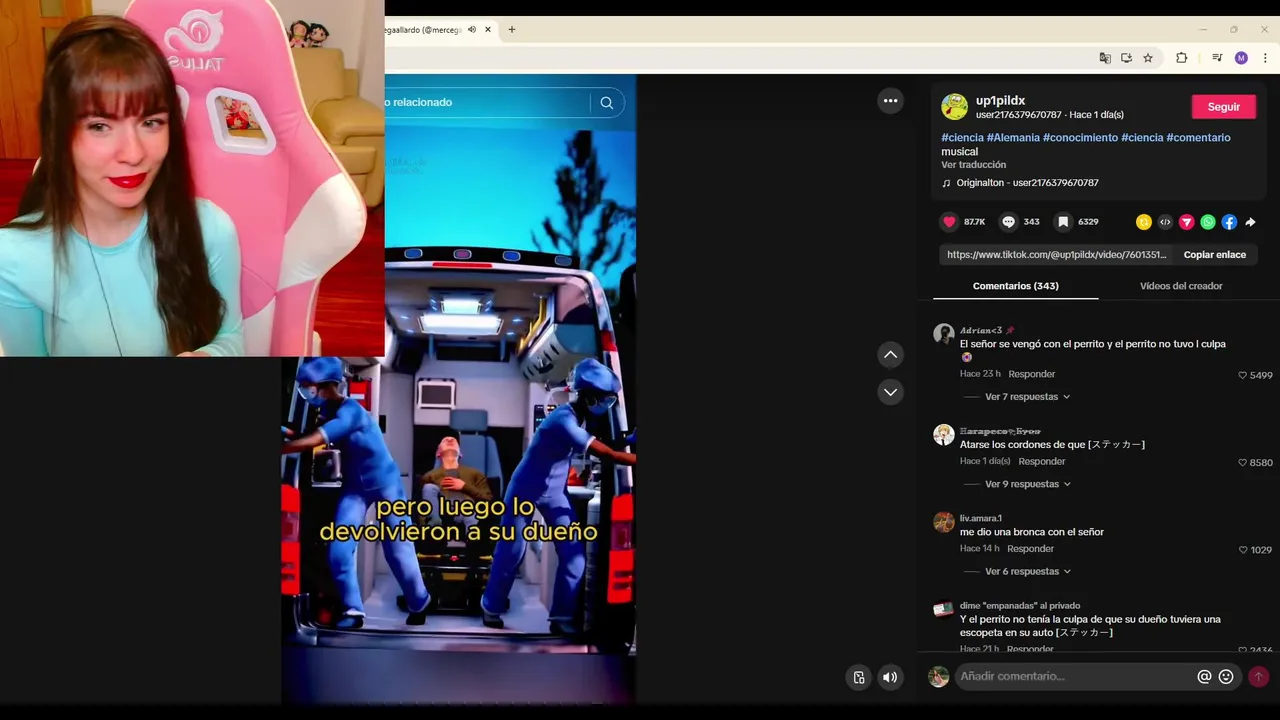Open 'dime "empanadas" al privado' username
The width and height of the screenshot is (1280, 720).
1020,606
